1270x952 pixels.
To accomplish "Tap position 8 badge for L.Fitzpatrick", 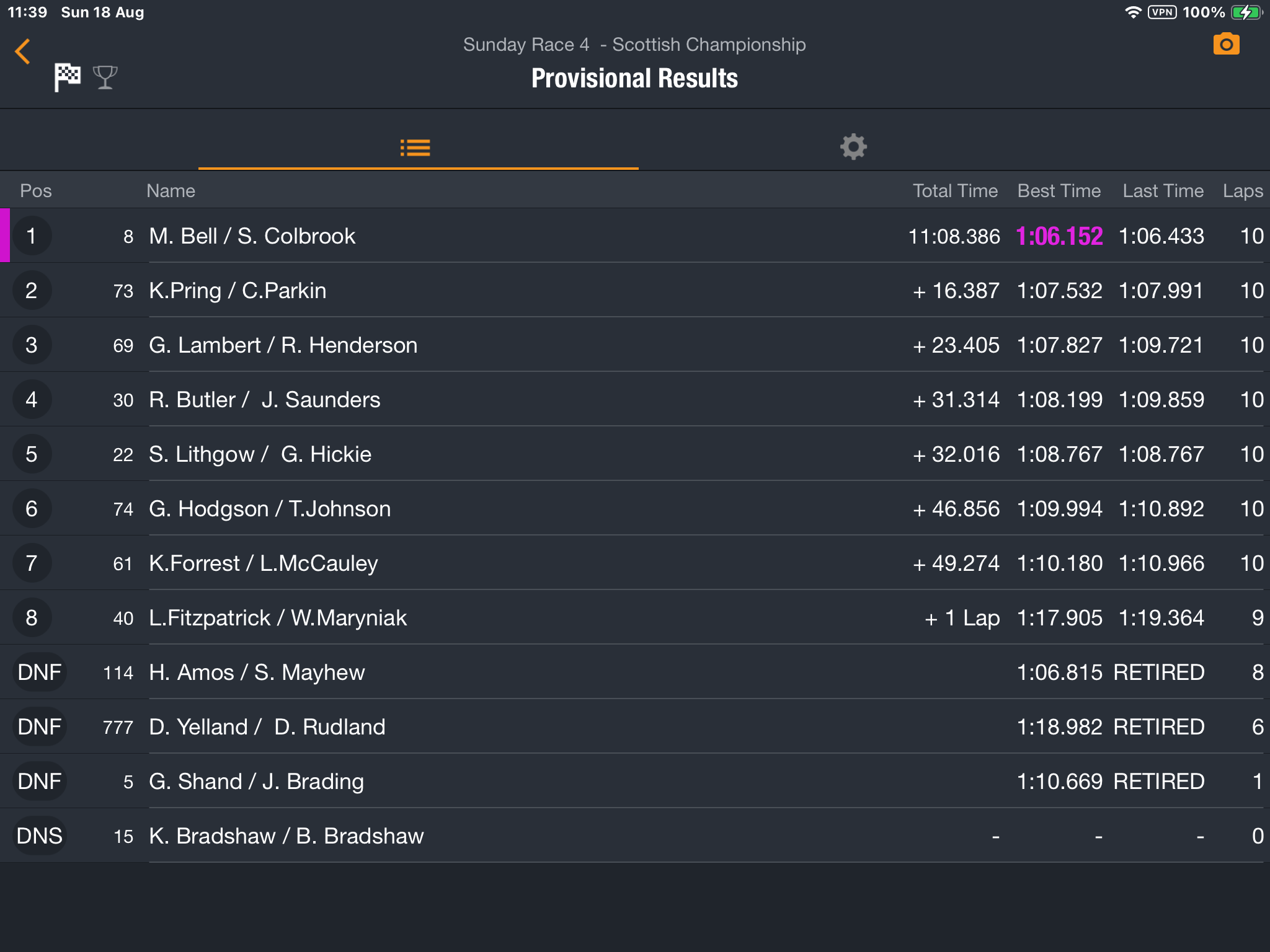I will (x=32, y=618).
